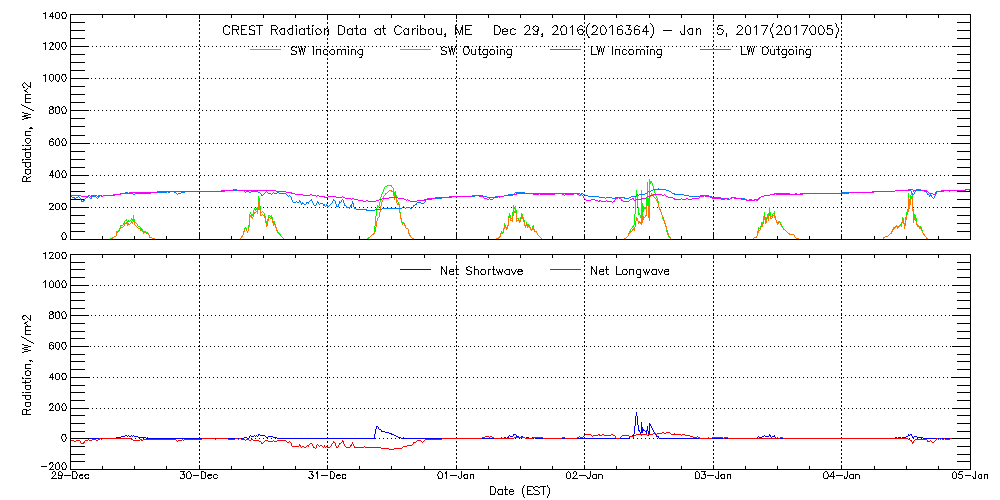Select the LW Outgoing legend entry
1000x500 pixels.
coord(775,51)
